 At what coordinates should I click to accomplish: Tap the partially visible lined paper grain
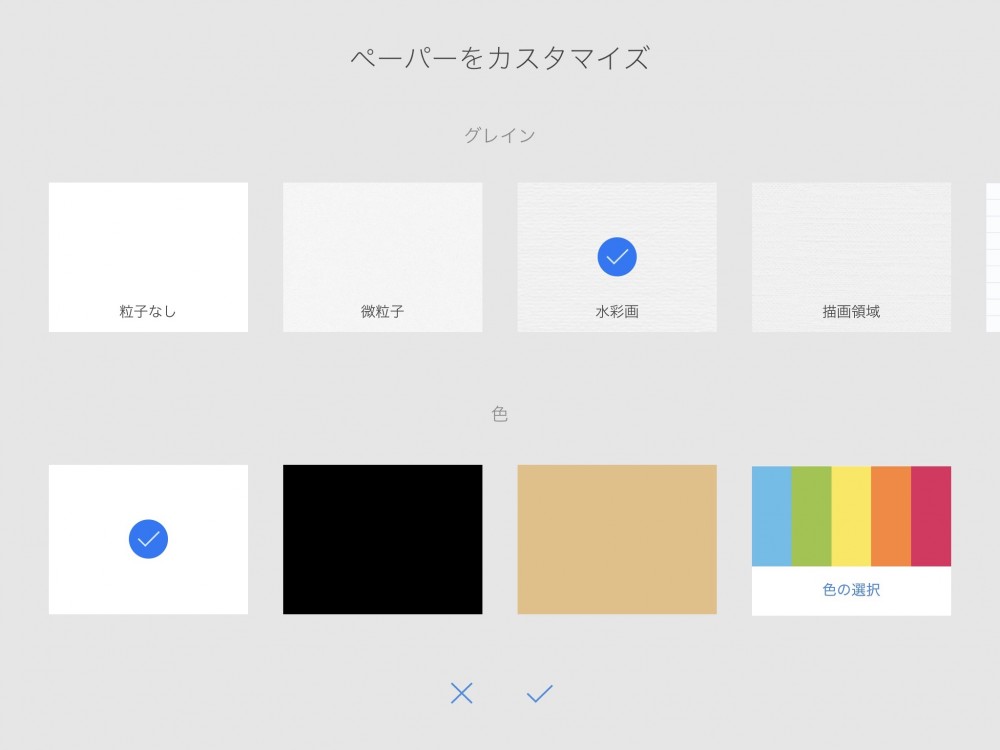pyautogui.click(x=992, y=257)
